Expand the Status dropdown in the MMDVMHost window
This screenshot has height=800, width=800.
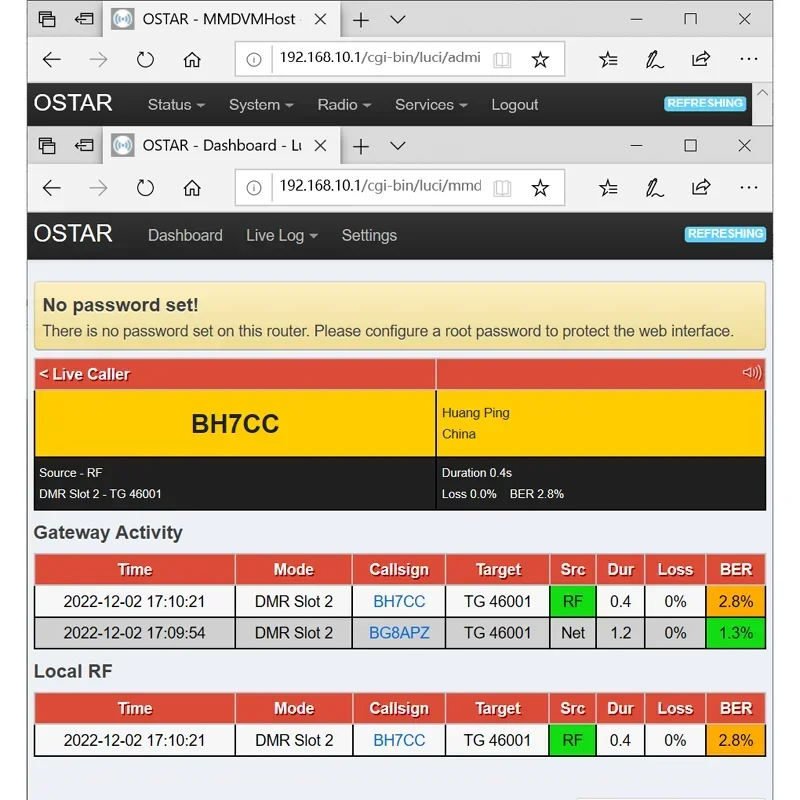[176, 105]
